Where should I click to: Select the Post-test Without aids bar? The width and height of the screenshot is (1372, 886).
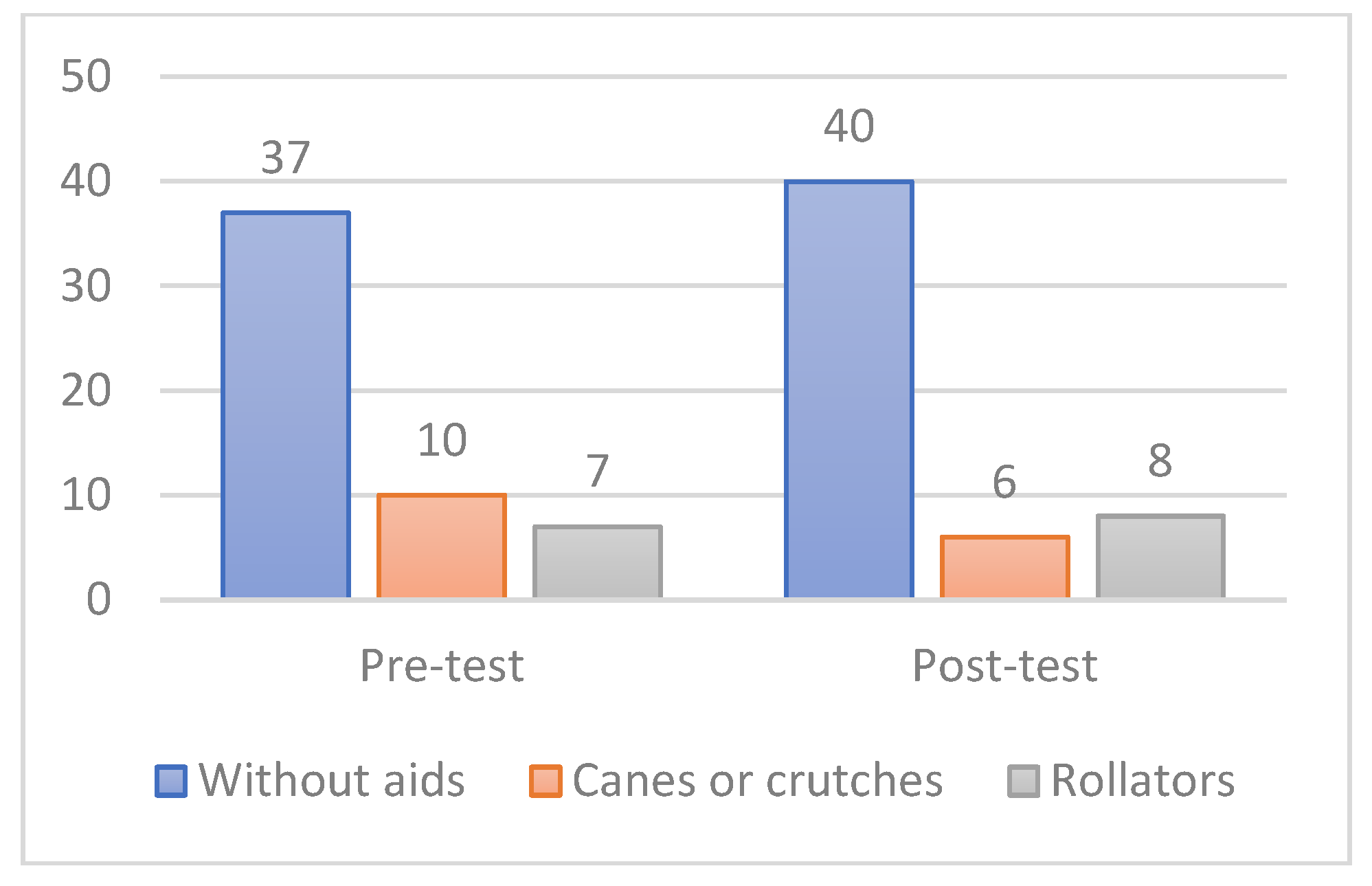tap(849, 390)
